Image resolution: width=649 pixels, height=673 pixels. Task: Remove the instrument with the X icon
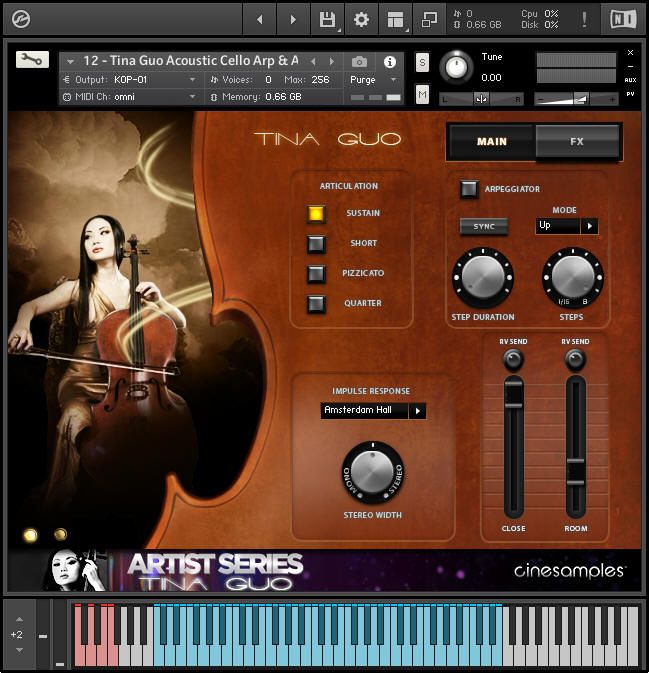click(x=630, y=52)
